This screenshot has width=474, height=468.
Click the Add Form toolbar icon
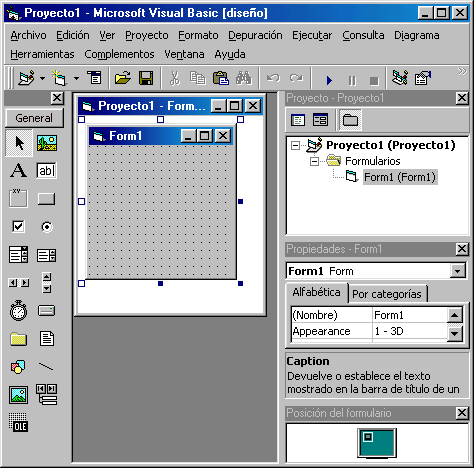coord(59,78)
